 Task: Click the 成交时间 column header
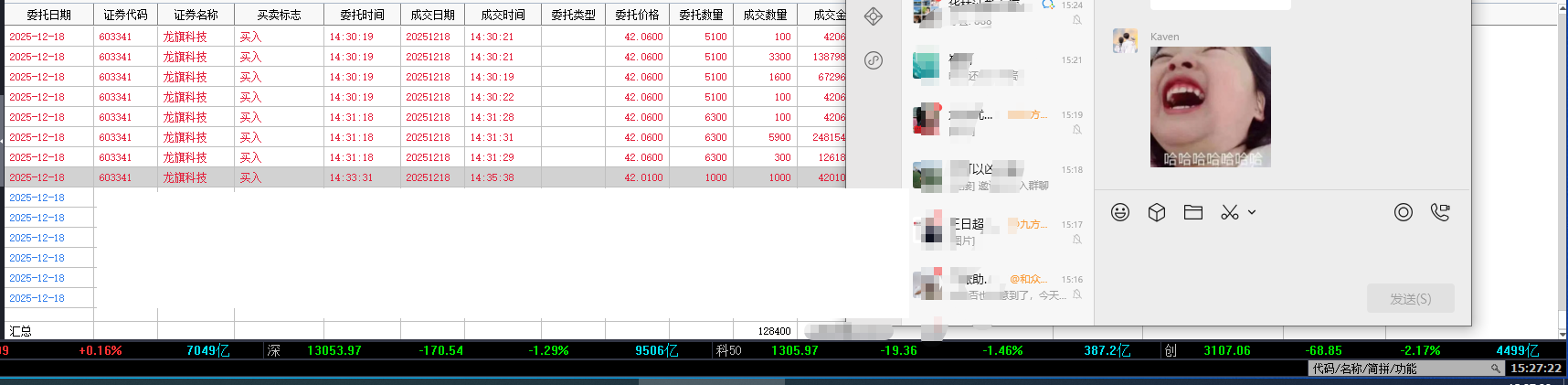coord(503,15)
